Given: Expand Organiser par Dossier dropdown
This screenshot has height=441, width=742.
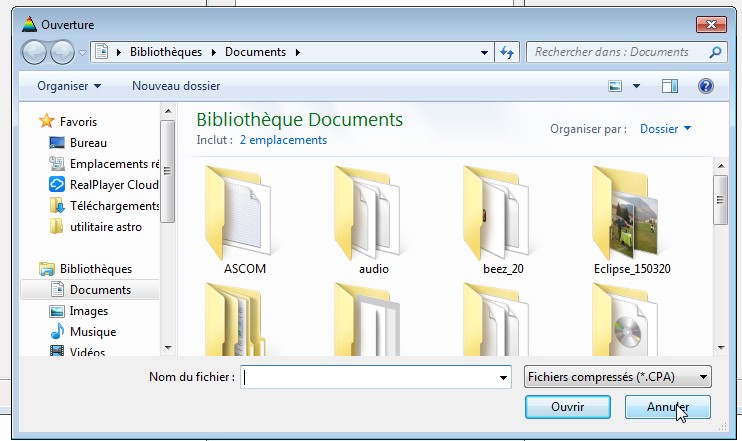Looking at the screenshot, I should pos(665,129).
